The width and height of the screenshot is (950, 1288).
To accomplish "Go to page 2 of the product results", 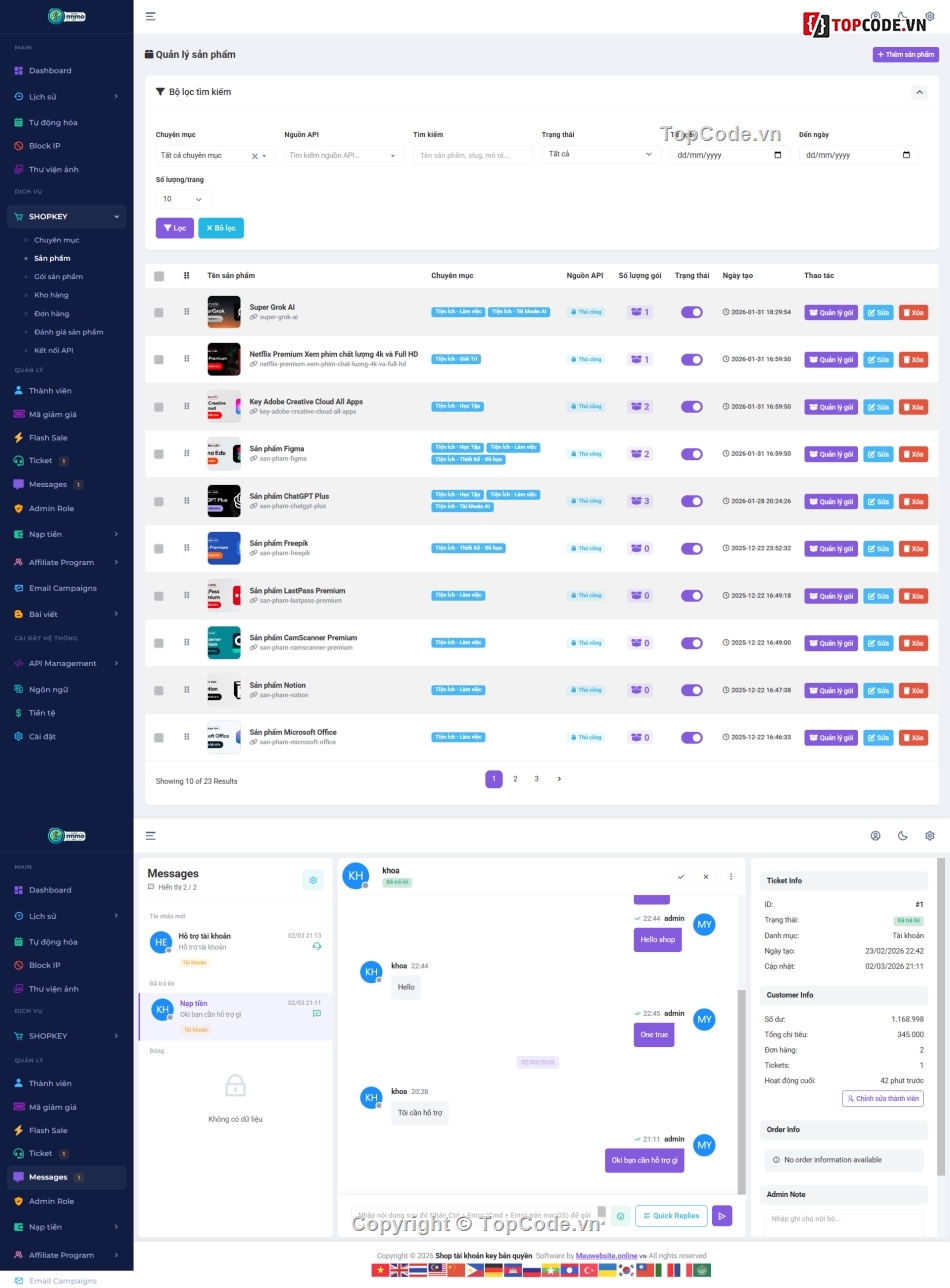I will [515, 778].
